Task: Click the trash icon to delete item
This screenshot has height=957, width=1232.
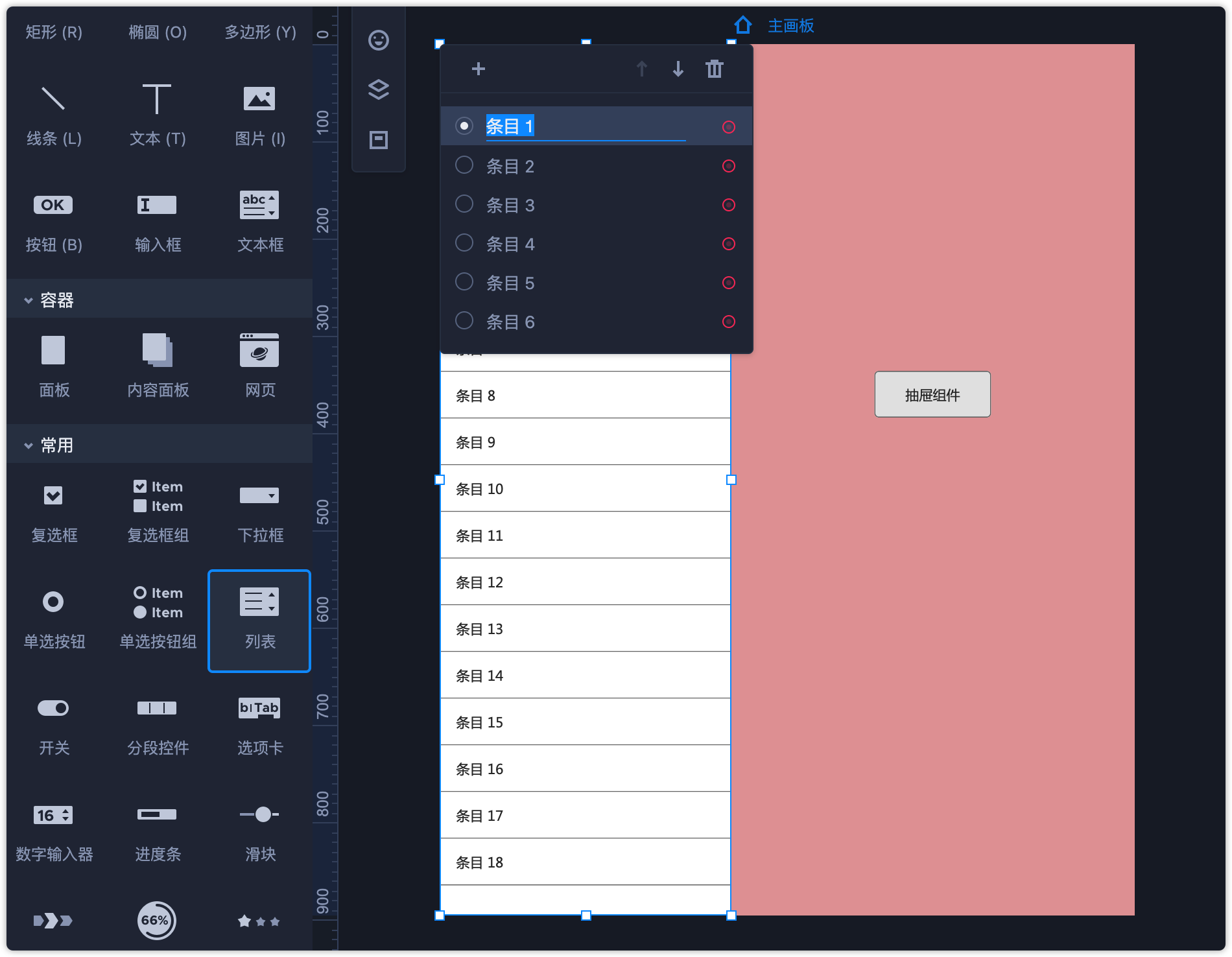Action: (x=714, y=69)
